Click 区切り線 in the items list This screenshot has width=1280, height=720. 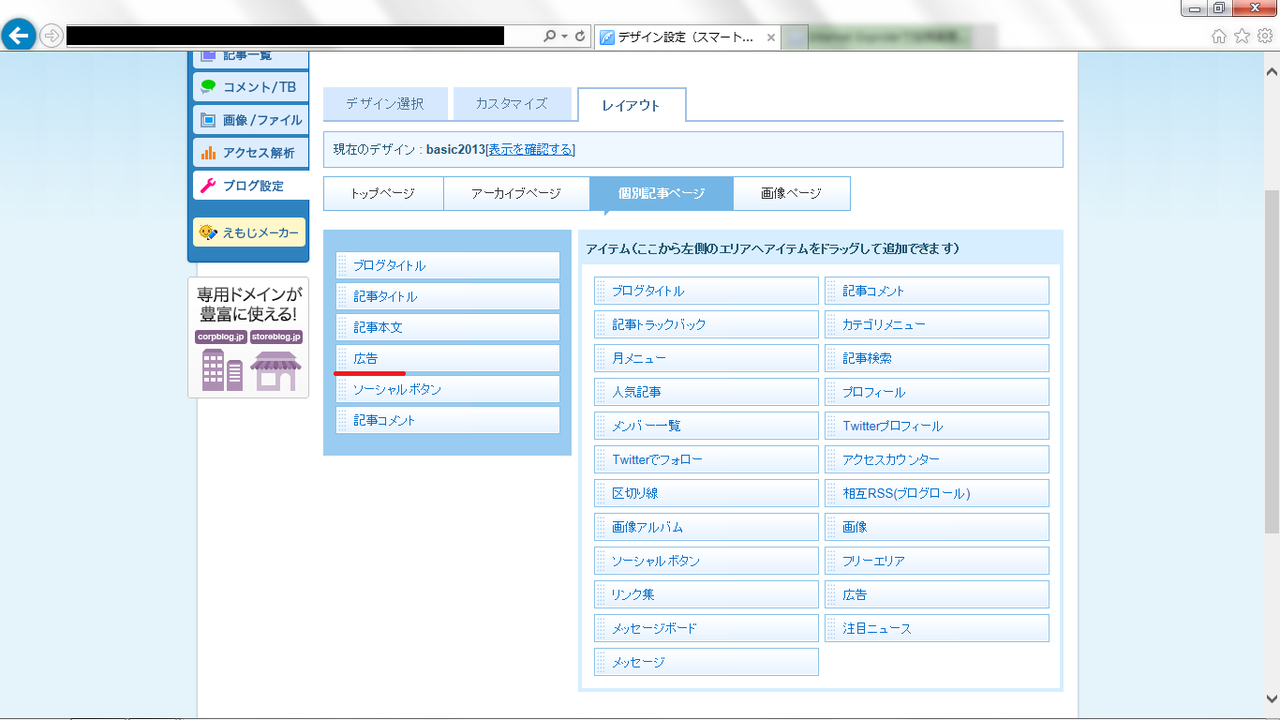(x=706, y=493)
